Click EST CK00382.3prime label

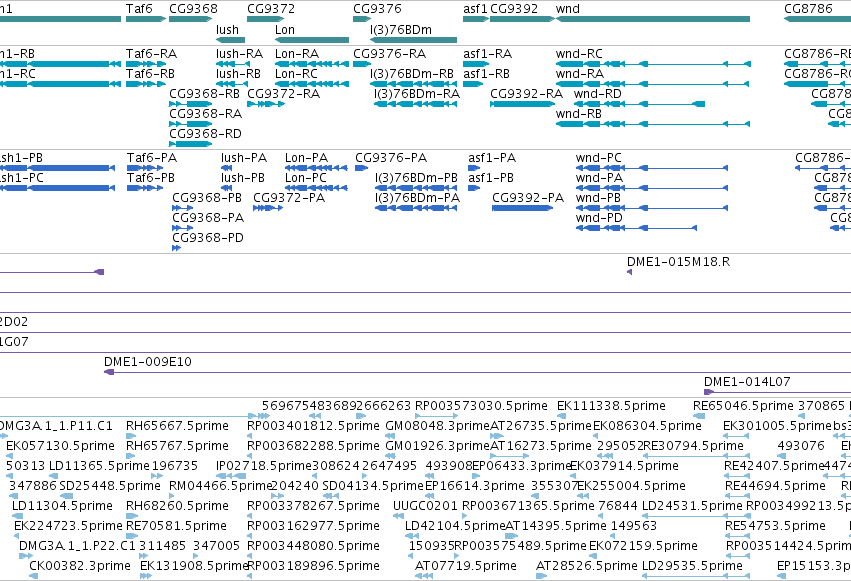[x=80, y=566]
